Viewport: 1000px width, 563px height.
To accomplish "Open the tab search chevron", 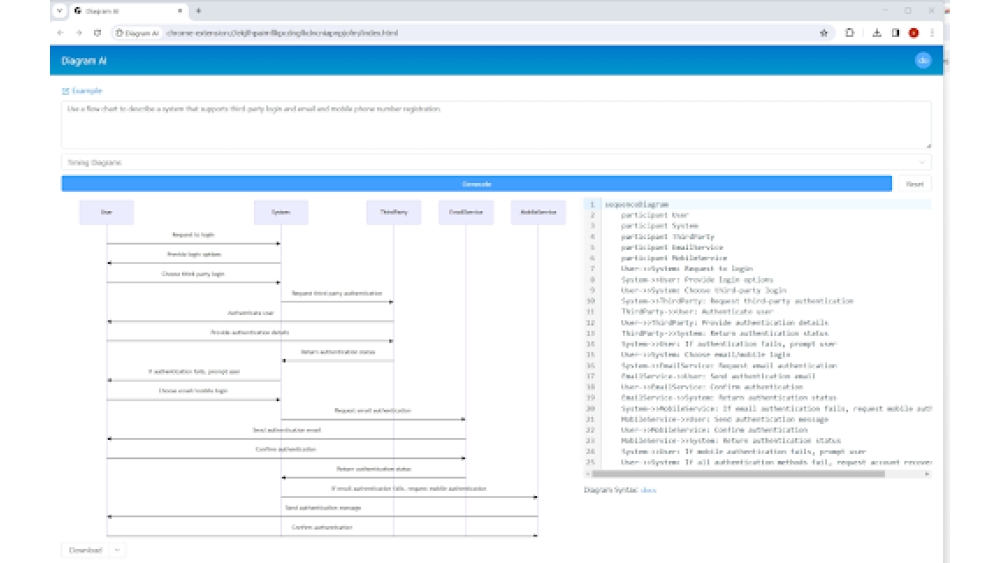I will click(x=59, y=11).
